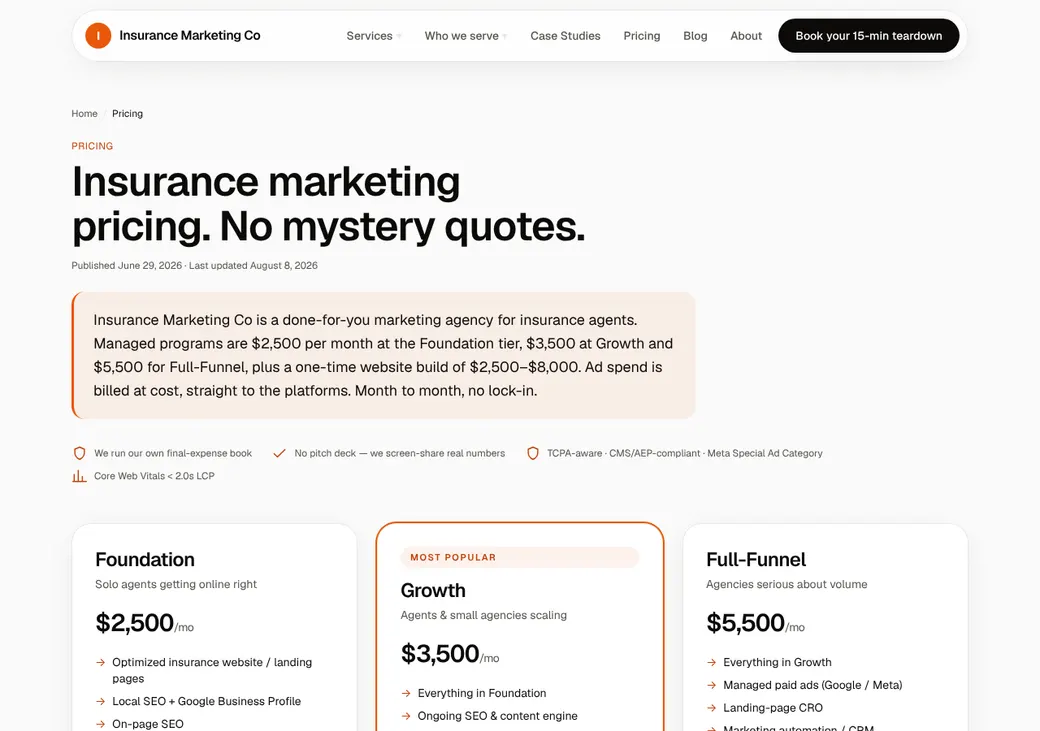Click 'Solo agents getting online right' subtitle
1040x731 pixels.
coord(176,584)
